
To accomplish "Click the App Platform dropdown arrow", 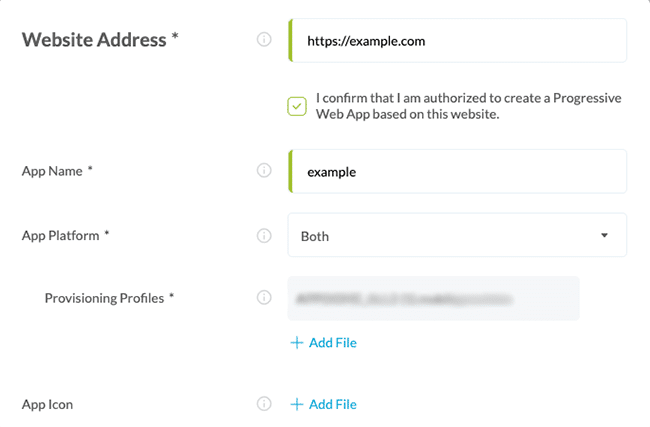I will [604, 236].
